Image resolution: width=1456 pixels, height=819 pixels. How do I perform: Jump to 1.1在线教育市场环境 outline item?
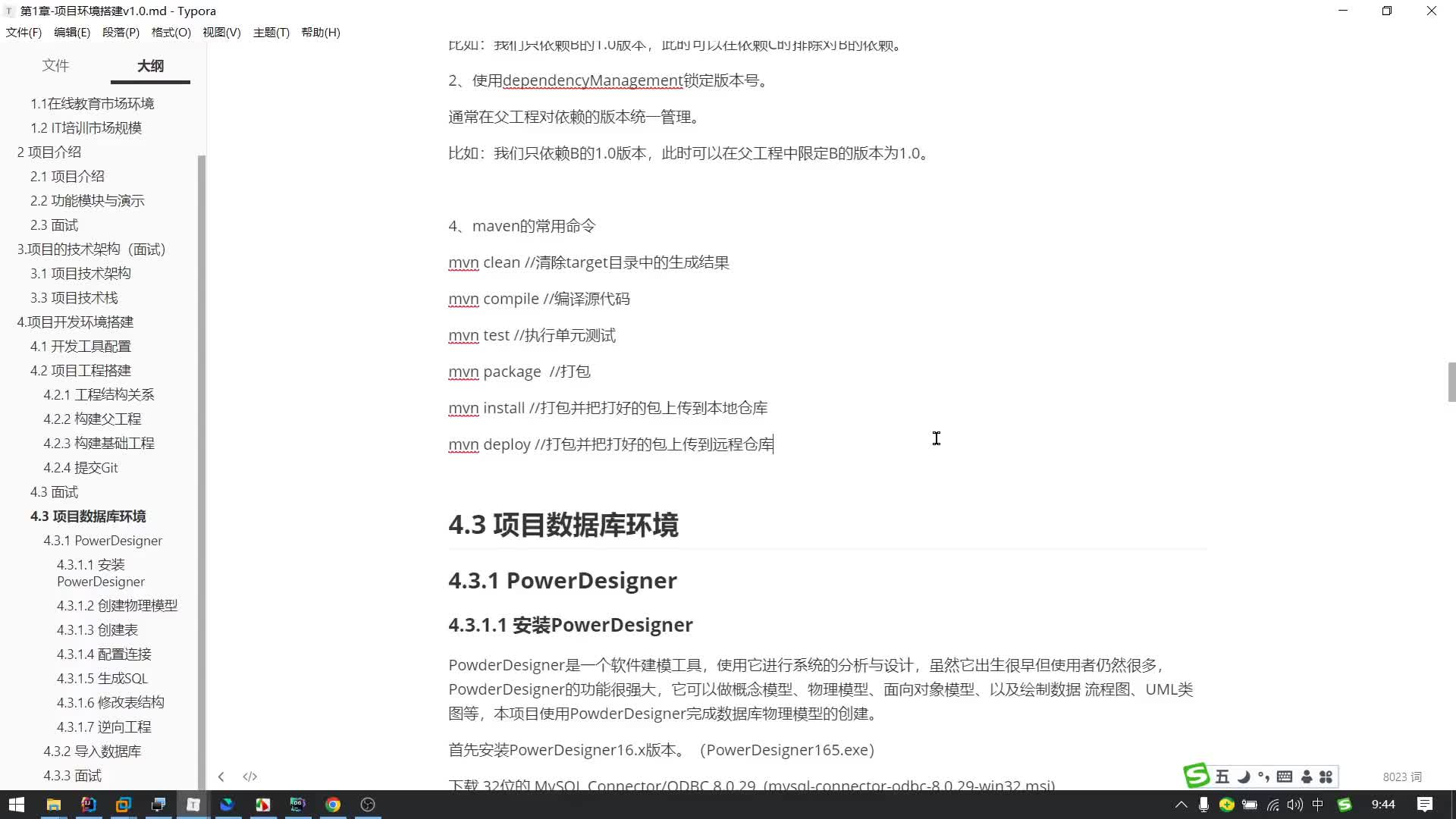click(92, 103)
